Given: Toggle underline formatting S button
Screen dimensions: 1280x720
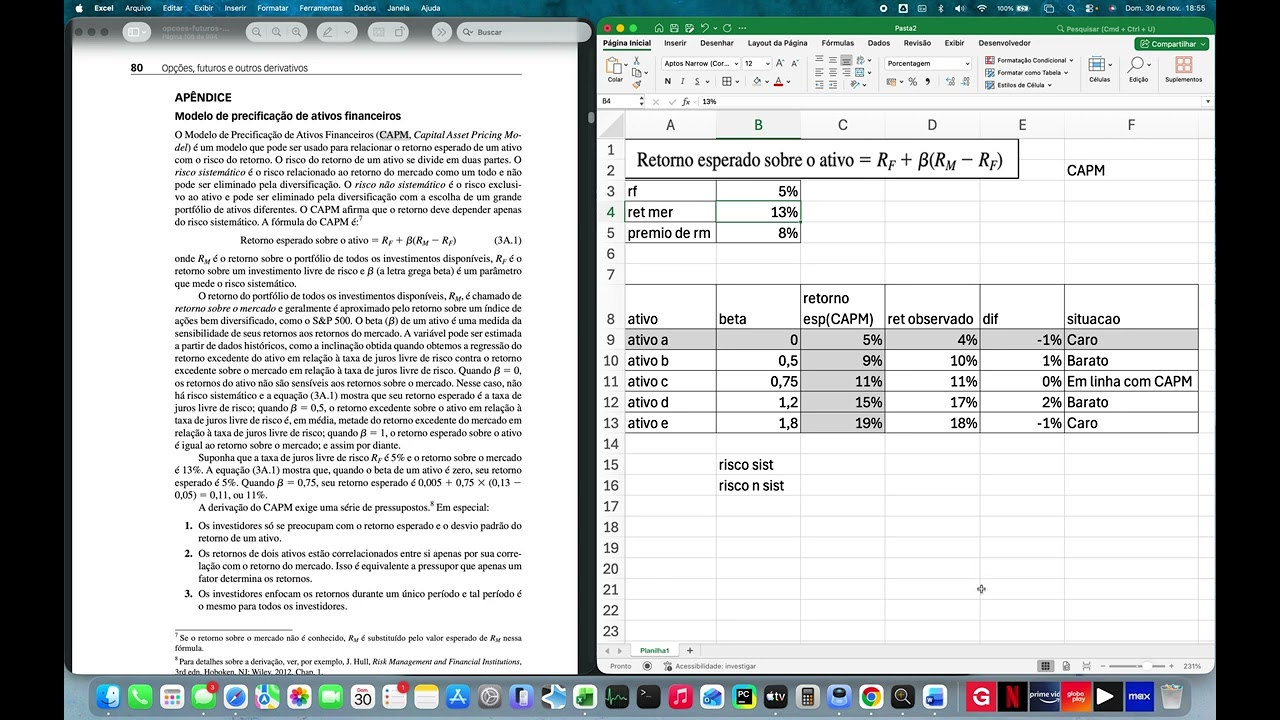Looking at the screenshot, I should pyautogui.click(x=697, y=81).
